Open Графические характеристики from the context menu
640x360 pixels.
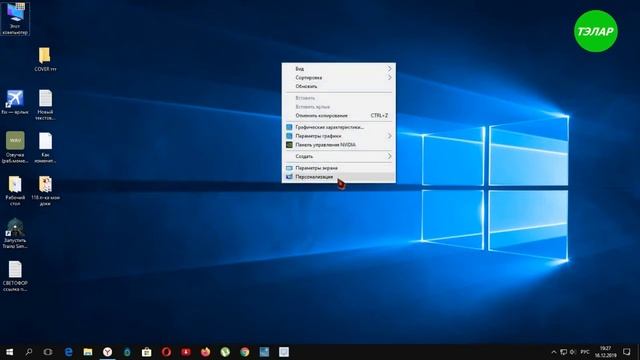(x=338, y=127)
